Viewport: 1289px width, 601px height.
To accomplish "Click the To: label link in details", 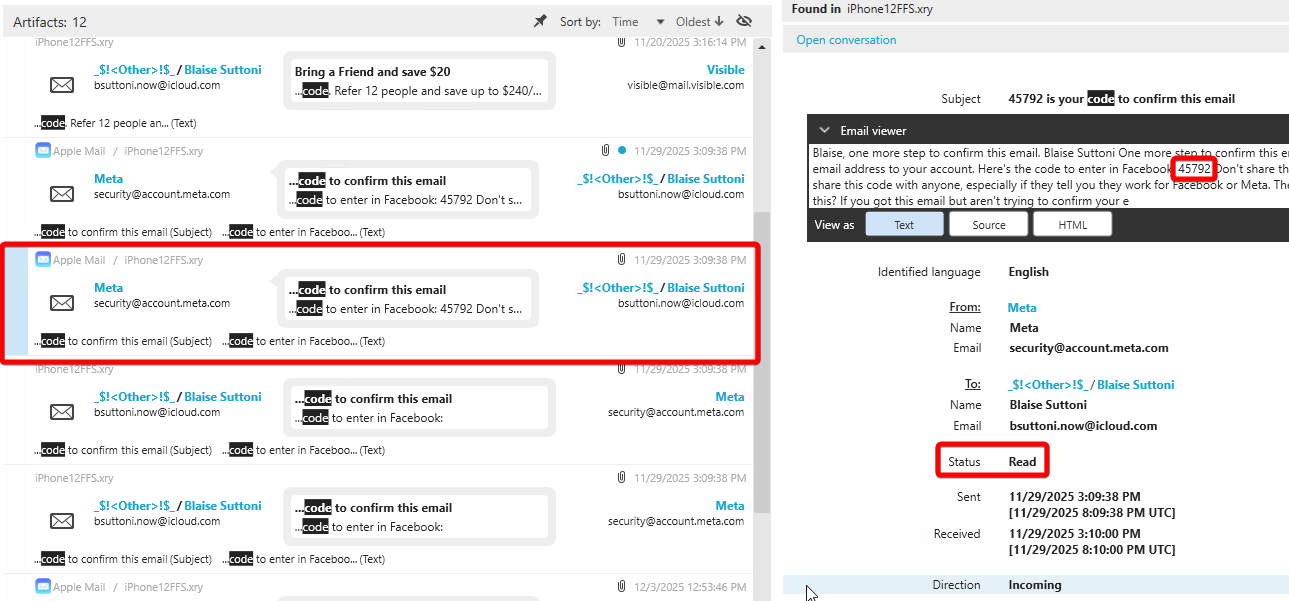I will (x=972, y=385).
